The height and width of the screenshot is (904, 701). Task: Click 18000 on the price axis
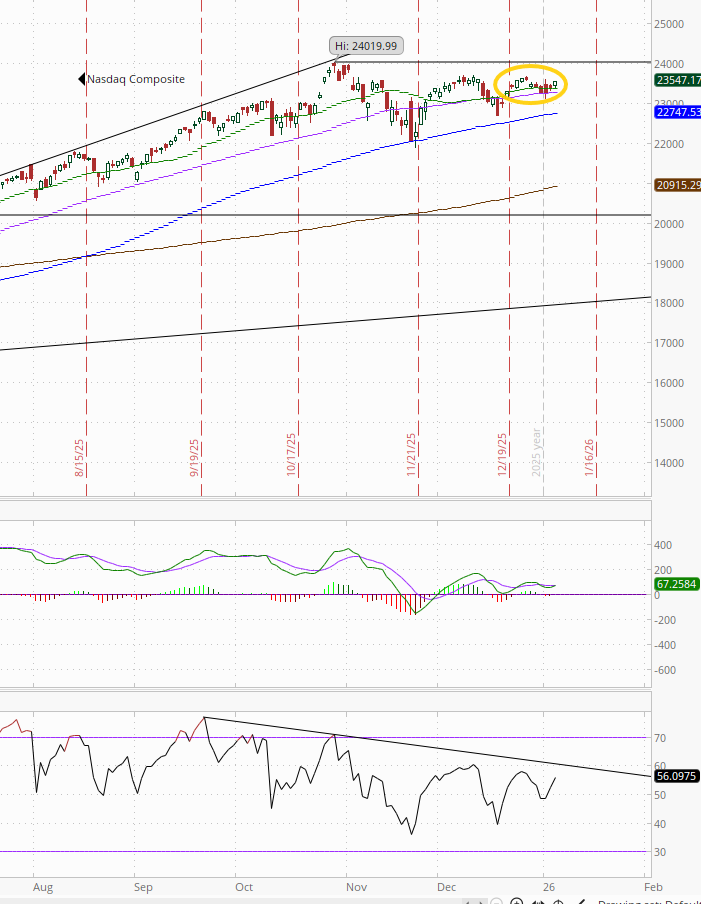coord(669,303)
